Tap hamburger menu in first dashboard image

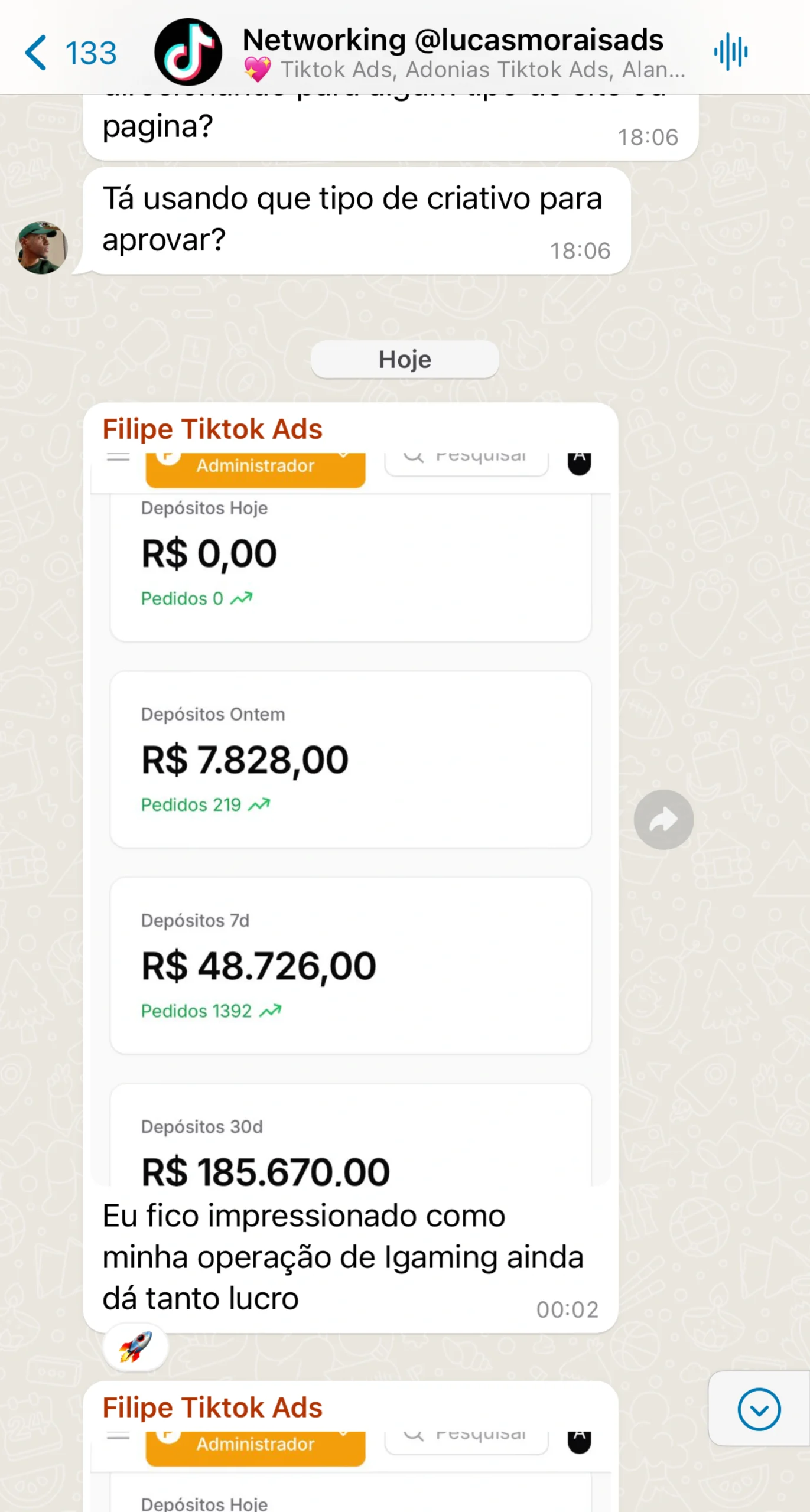coord(118,458)
